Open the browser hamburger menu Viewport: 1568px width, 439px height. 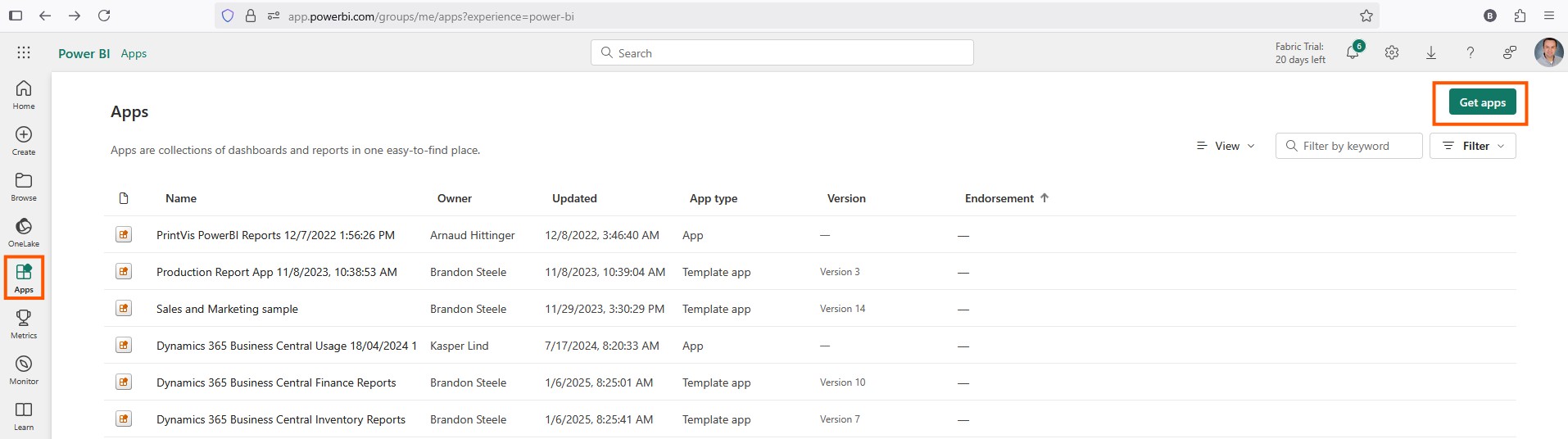pos(1549,16)
